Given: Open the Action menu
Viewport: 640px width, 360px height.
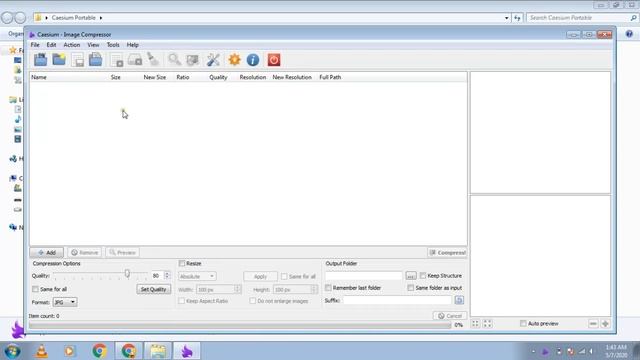Looking at the screenshot, I should [72, 45].
